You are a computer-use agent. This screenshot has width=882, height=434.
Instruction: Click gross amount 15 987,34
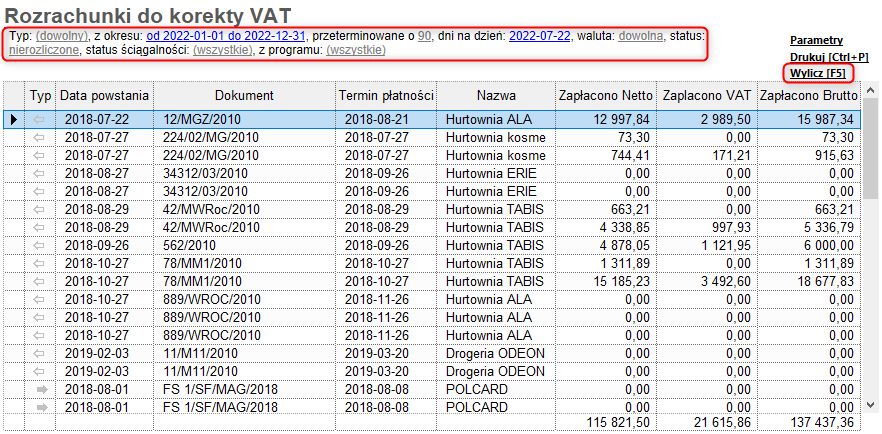tap(825, 119)
